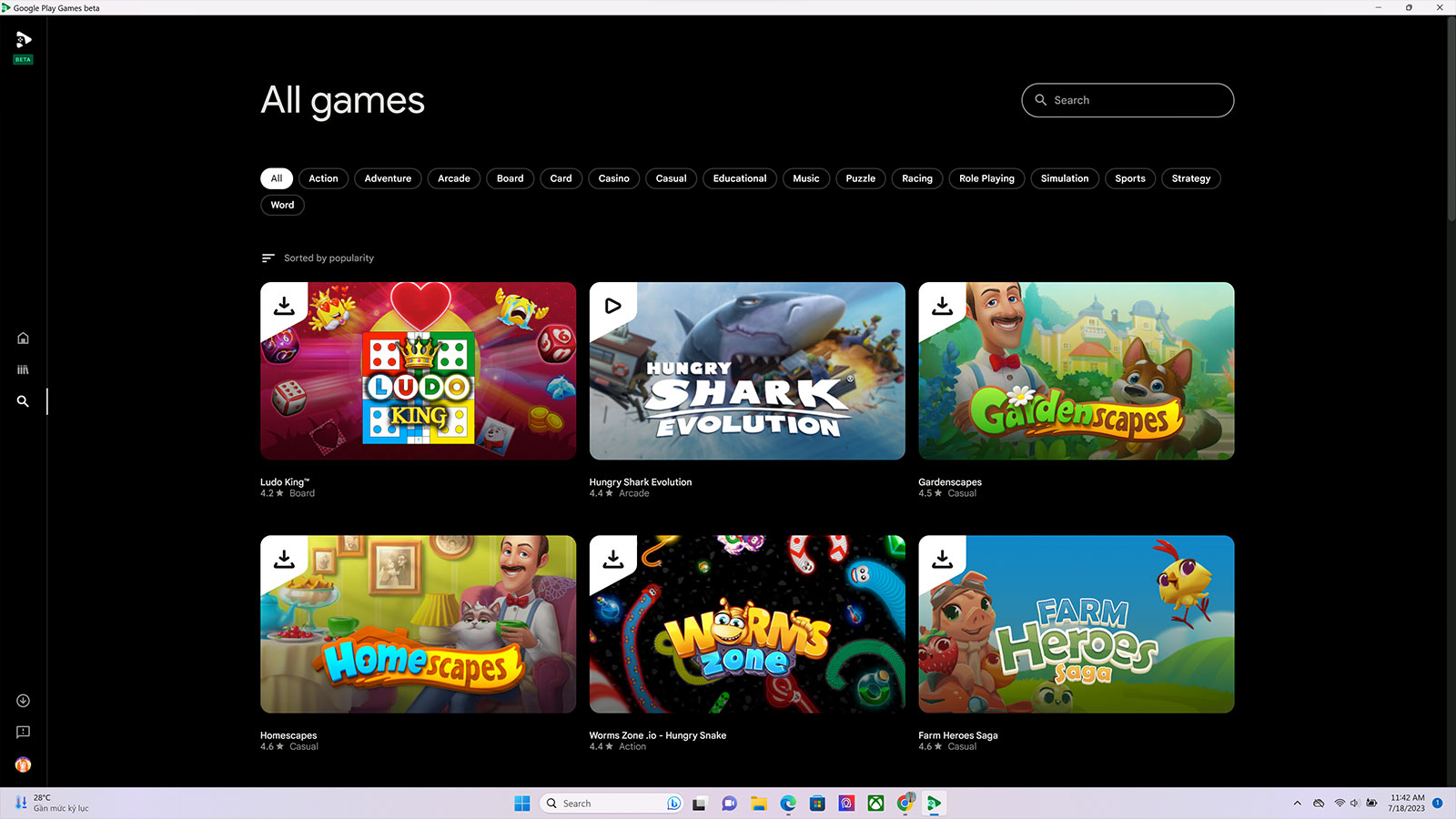The width and height of the screenshot is (1456, 819).
Task: Choose the Racing category chip
Action: point(917,178)
